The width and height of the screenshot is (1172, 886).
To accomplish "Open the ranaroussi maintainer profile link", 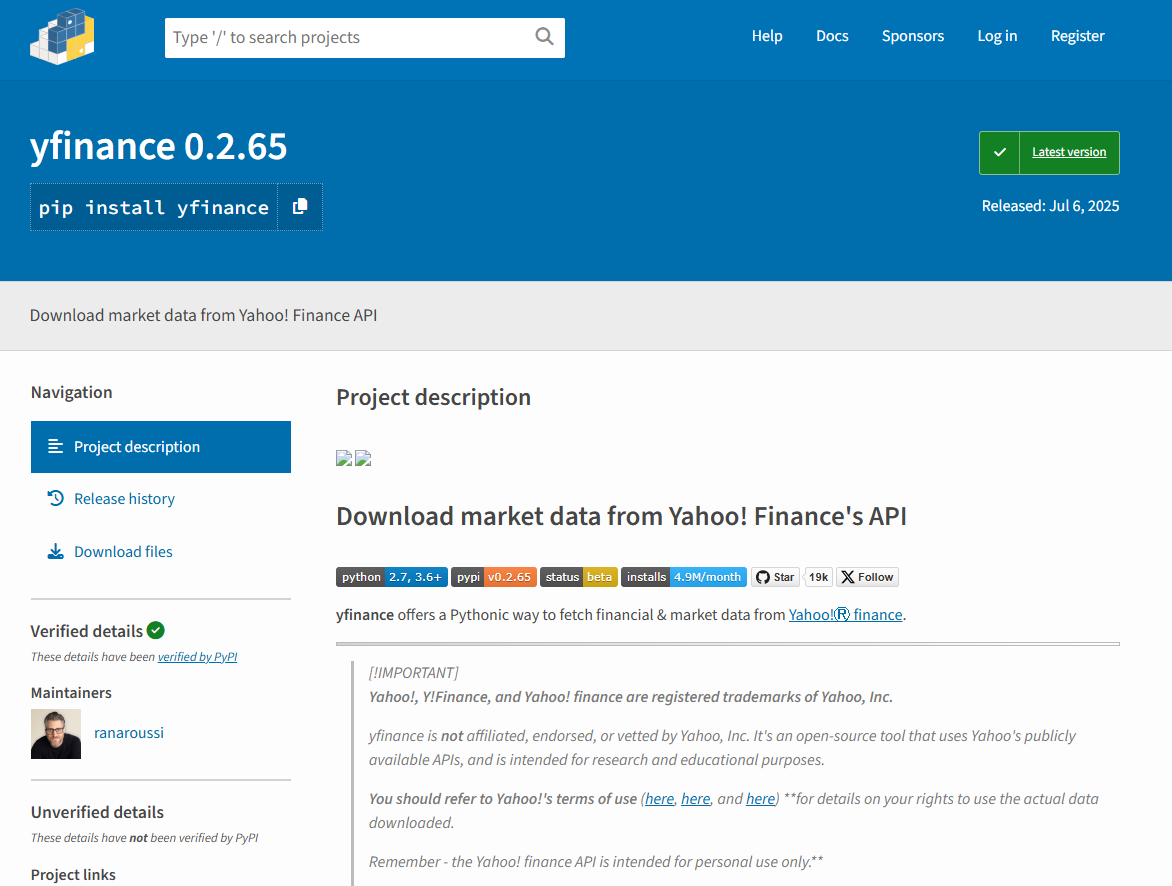I will click(129, 733).
